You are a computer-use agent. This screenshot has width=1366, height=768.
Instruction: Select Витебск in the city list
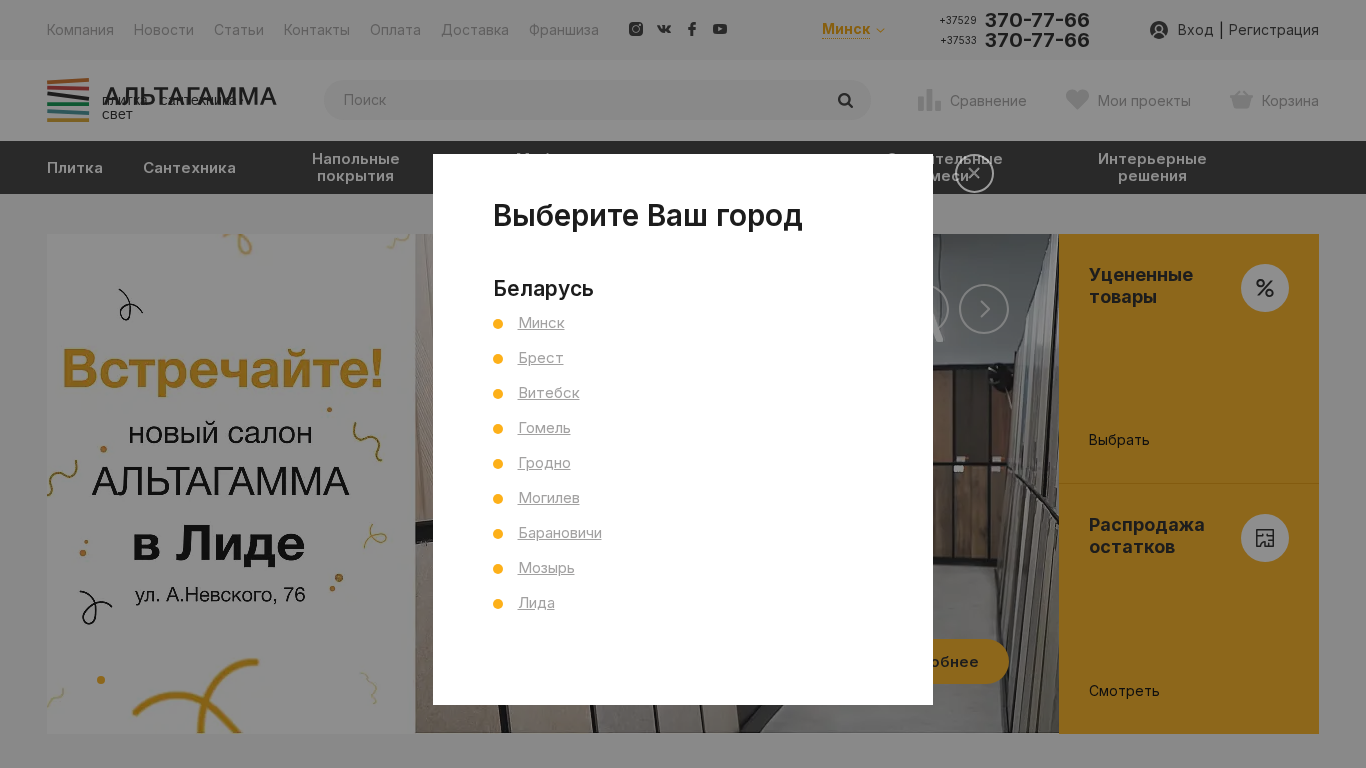click(549, 393)
